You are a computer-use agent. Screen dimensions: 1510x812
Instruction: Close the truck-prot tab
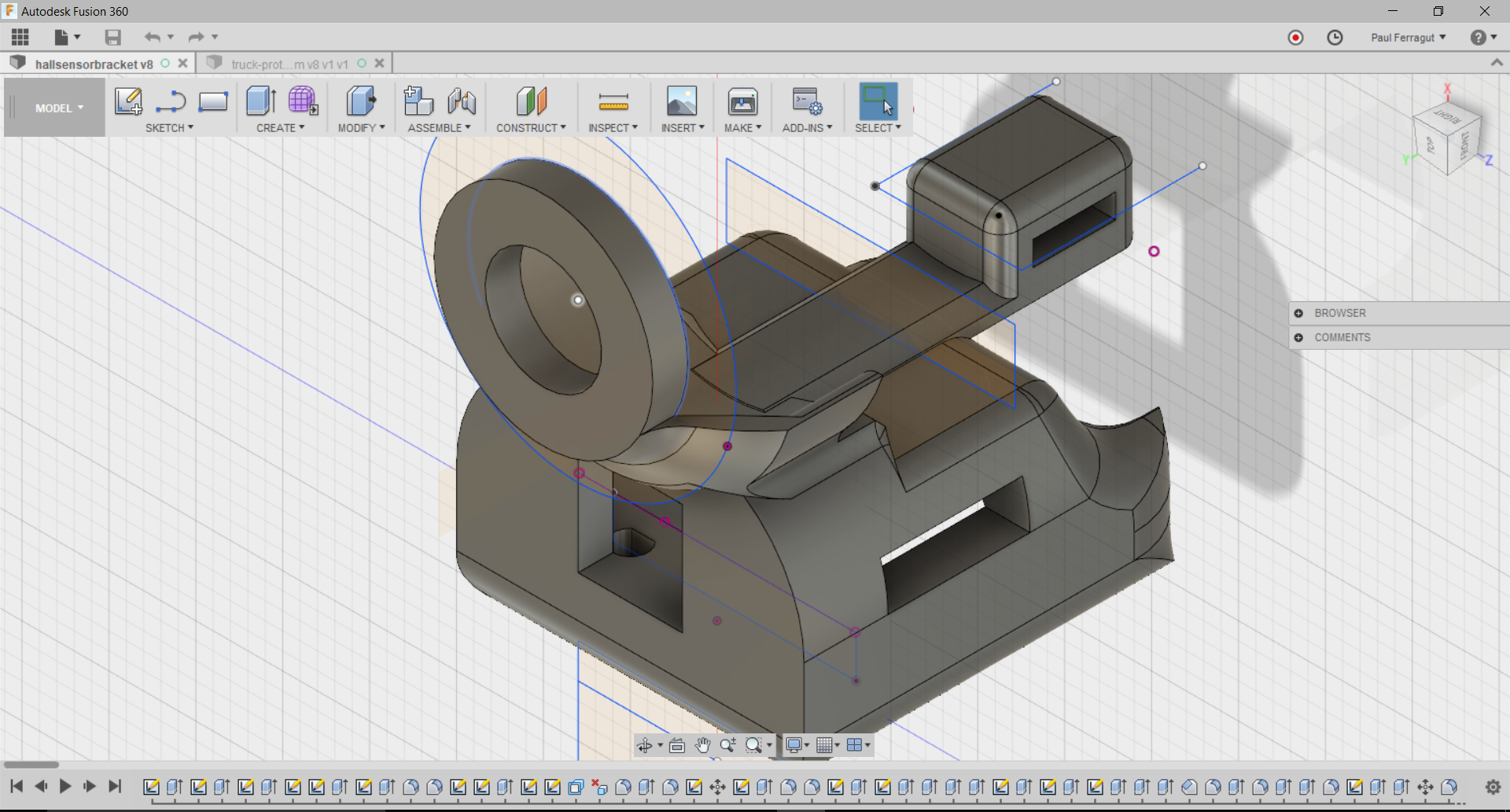pyautogui.click(x=379, y=64)
